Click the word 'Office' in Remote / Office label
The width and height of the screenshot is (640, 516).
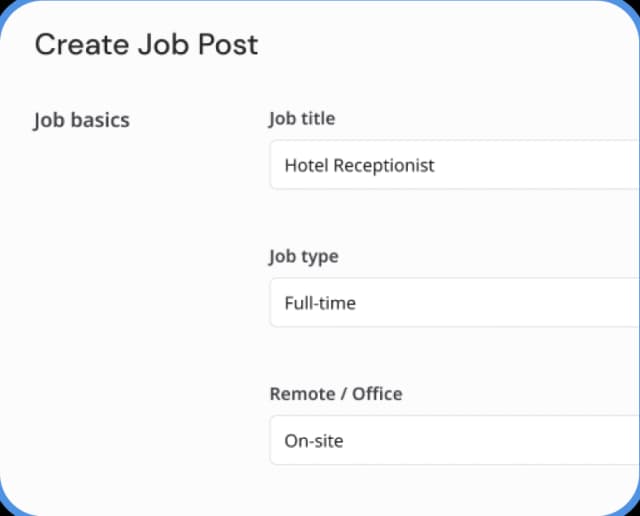(x=376, y=394)
